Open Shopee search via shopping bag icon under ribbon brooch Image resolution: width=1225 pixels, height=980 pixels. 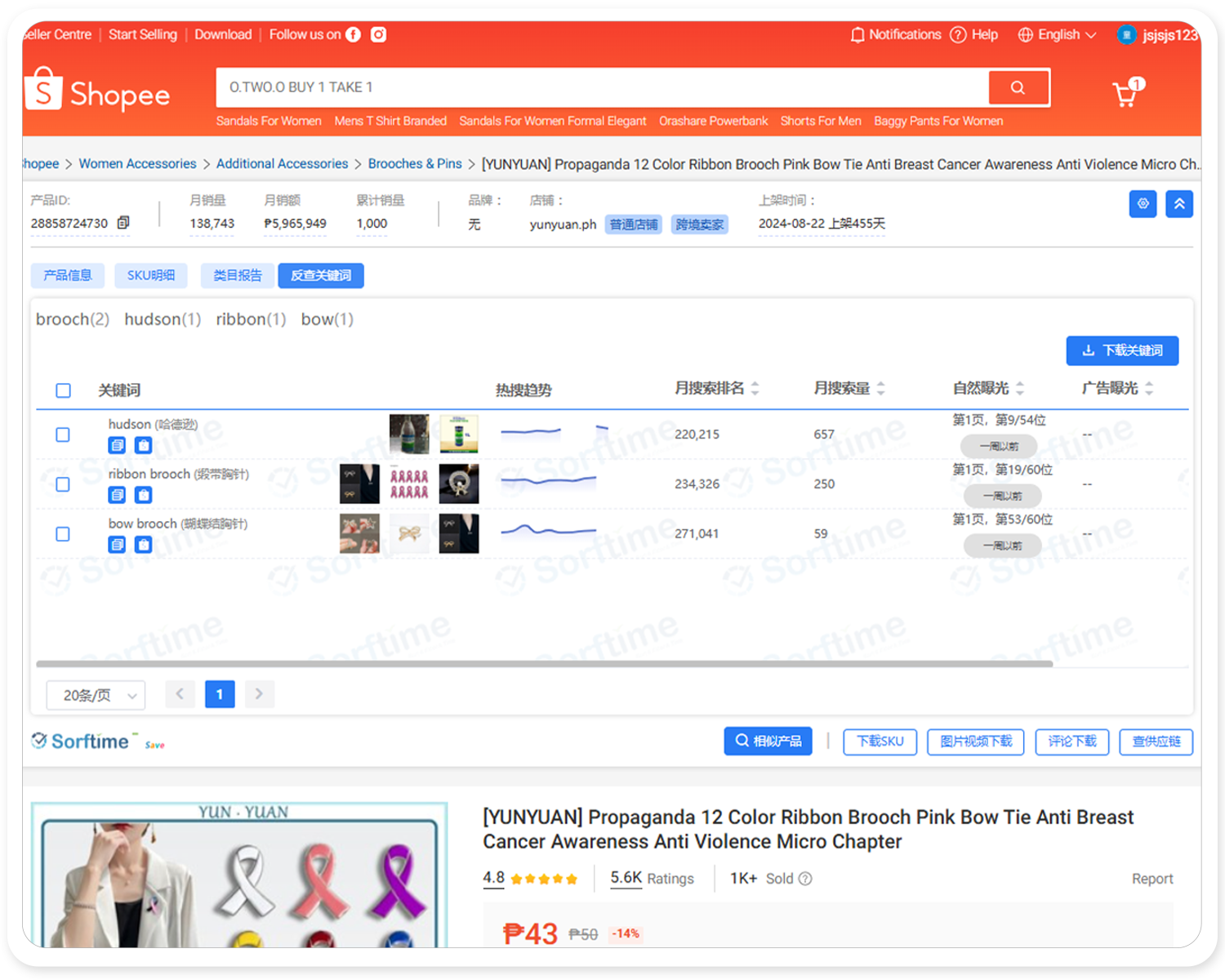(143, 495)
